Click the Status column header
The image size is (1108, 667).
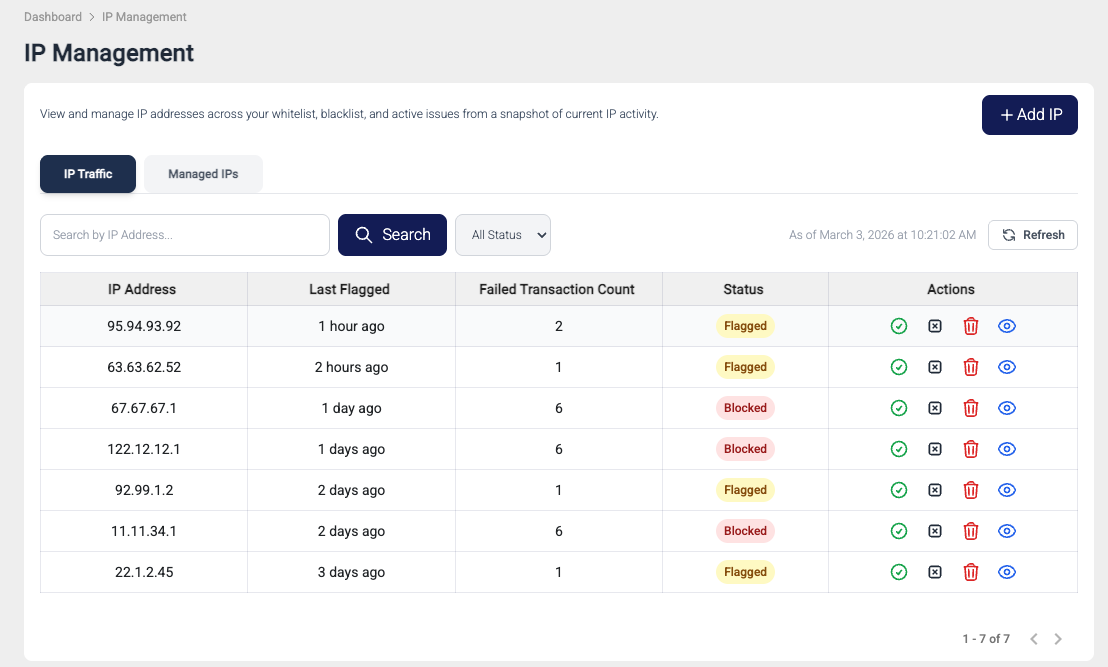pos(745,289)
